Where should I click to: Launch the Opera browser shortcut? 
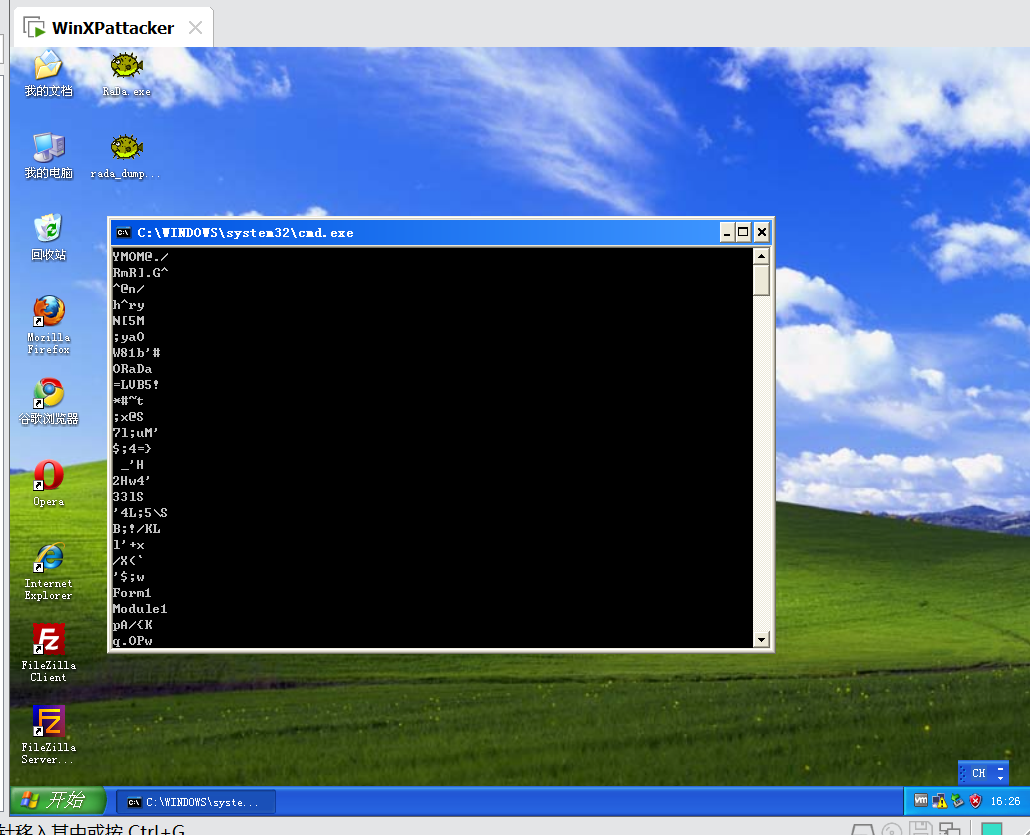coord(49,484)
